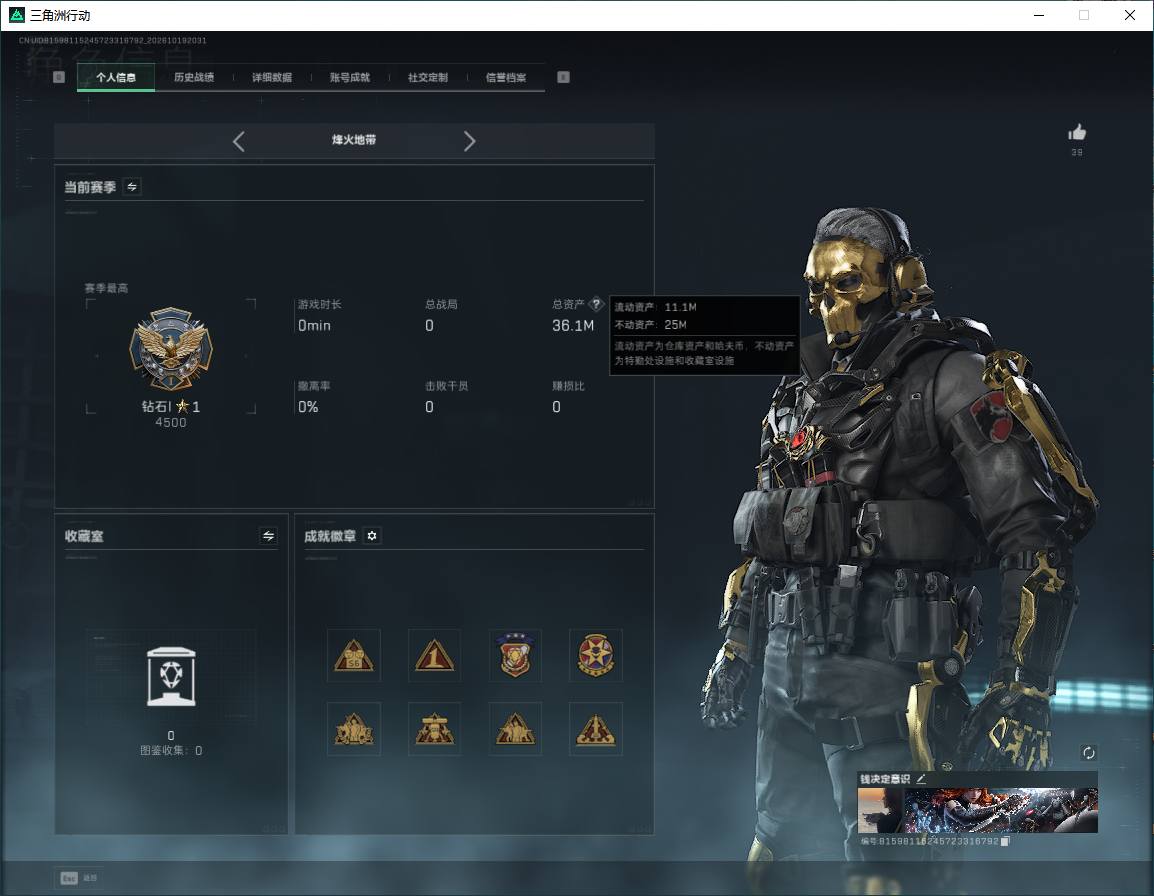Viewport: 1154px width, 896px height.
Task: Click the 0% 撤离率 value
Action: 308,406
